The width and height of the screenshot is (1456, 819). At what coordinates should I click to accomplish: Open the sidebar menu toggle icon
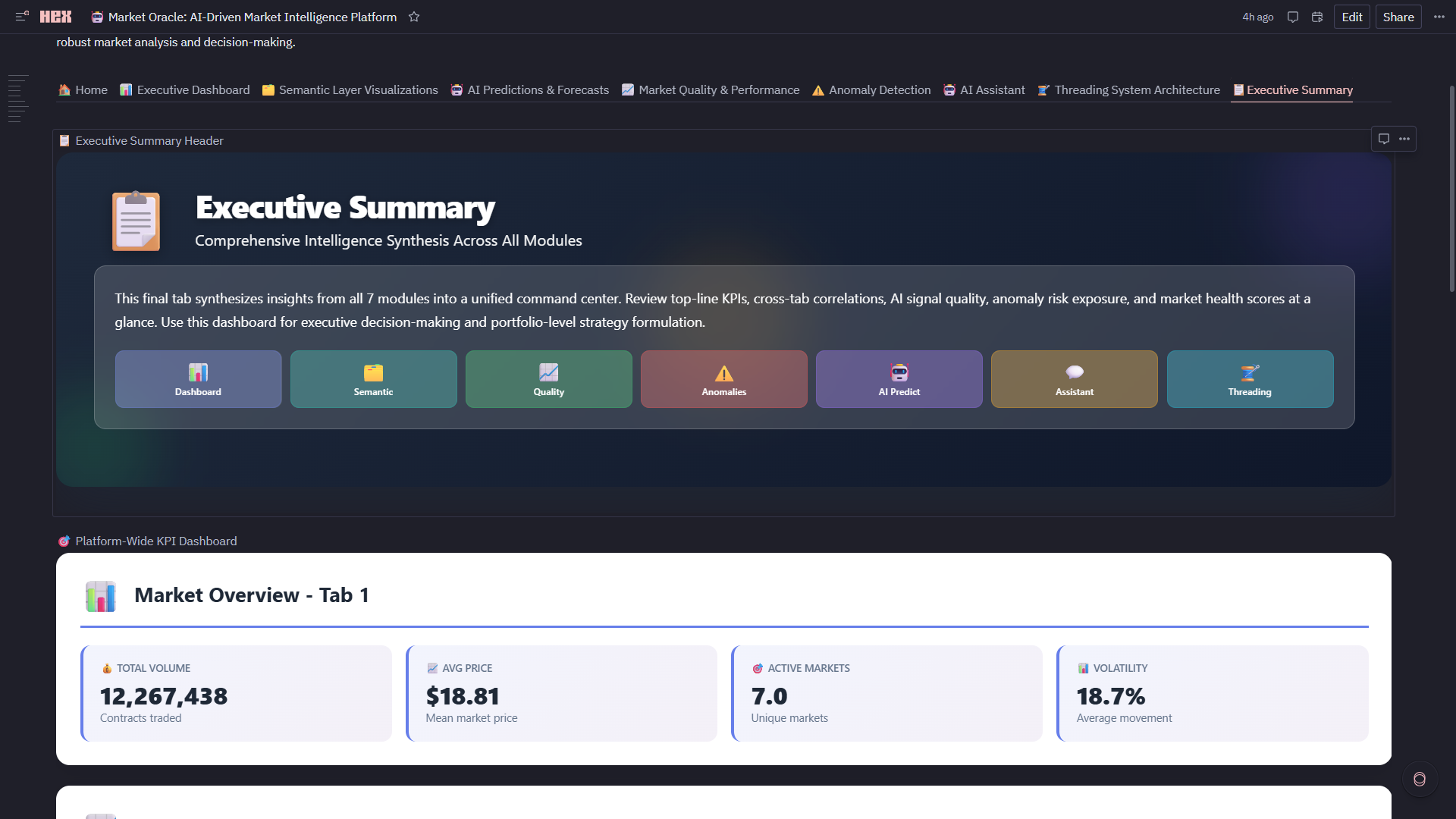(x=22, y=16)
